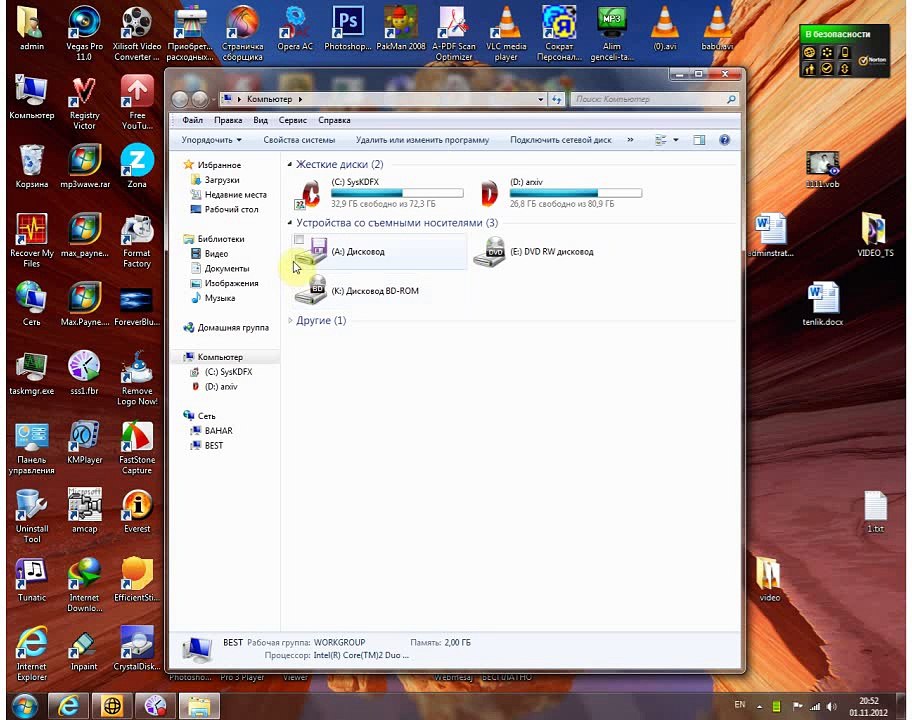Screen dimensions: 912x720
Task: Open KMPlayer desktop shortcut
Action: pyautogui.click(x=84, y=442)
